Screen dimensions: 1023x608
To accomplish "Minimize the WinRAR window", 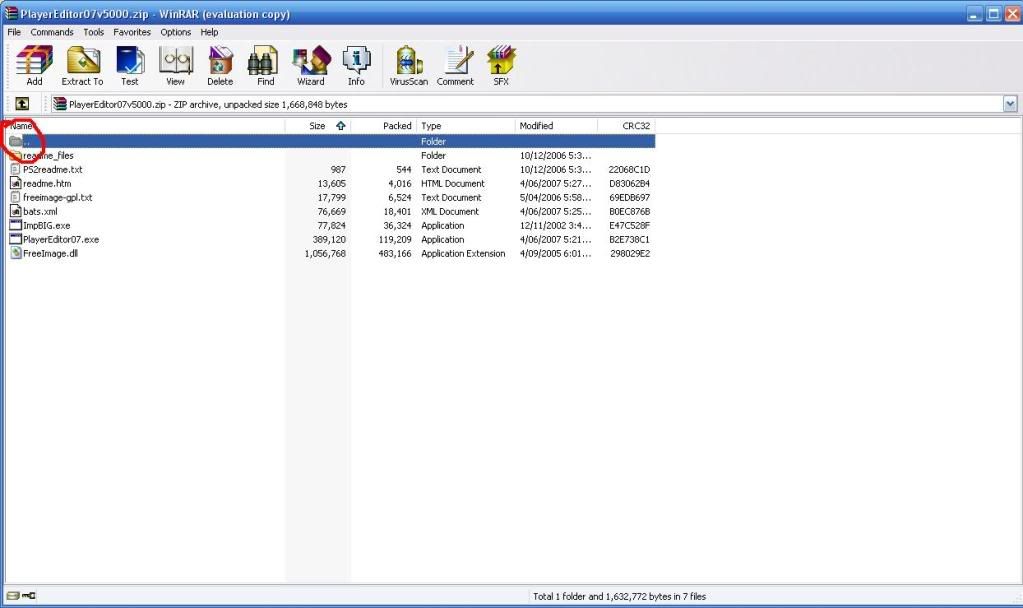I will pyautogui.click(x=974, y=14).
